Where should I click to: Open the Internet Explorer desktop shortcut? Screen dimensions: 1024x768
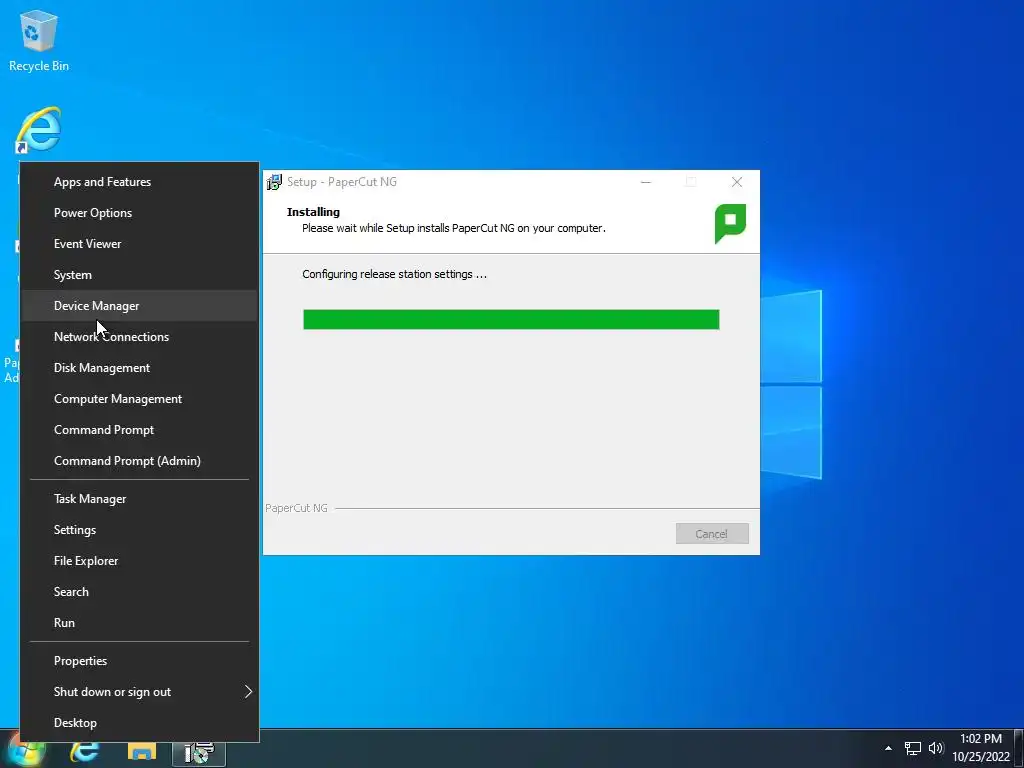(38, 130)
